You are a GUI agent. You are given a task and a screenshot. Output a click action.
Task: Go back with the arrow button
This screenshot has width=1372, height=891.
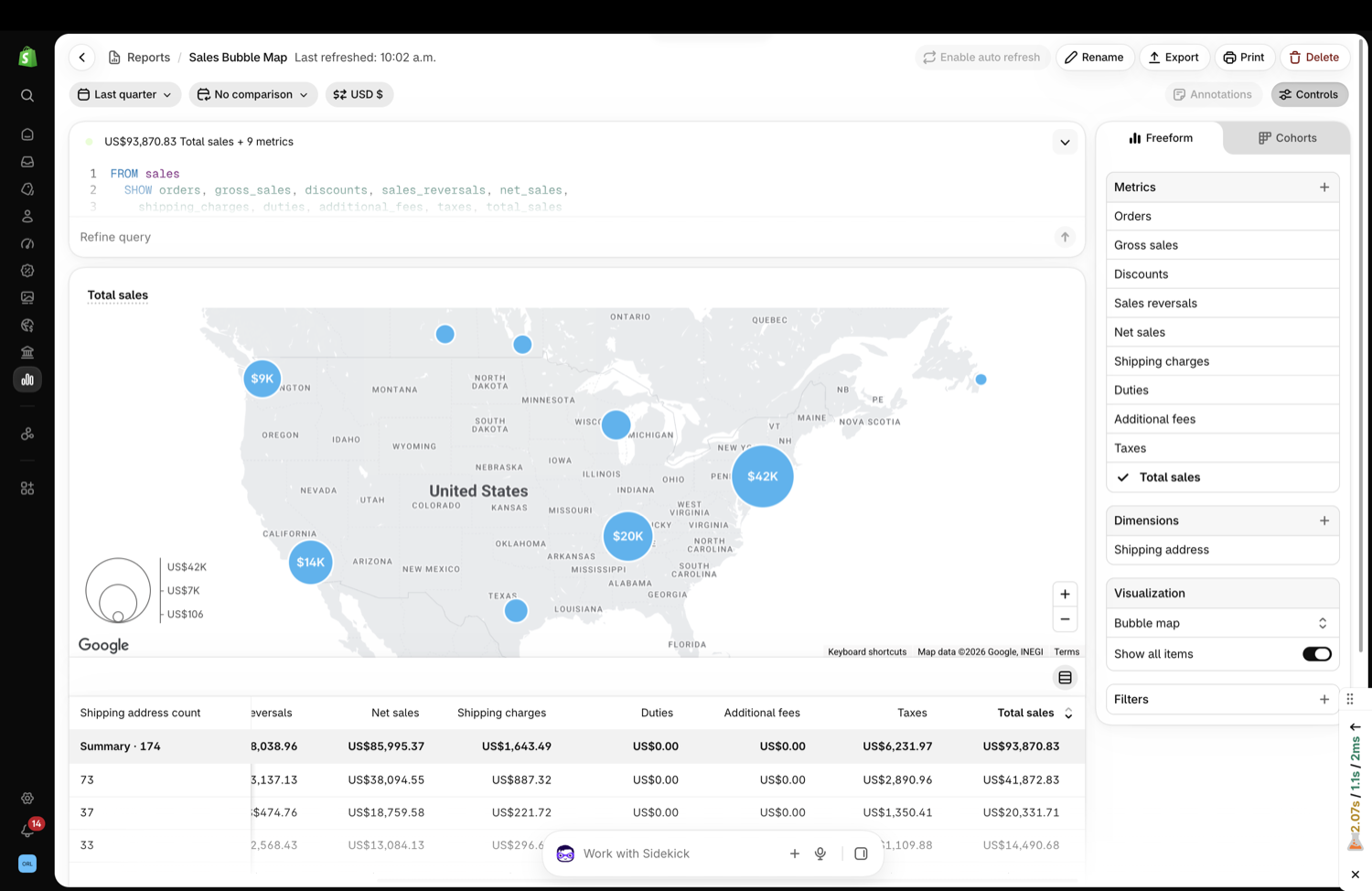pos(82,57)
